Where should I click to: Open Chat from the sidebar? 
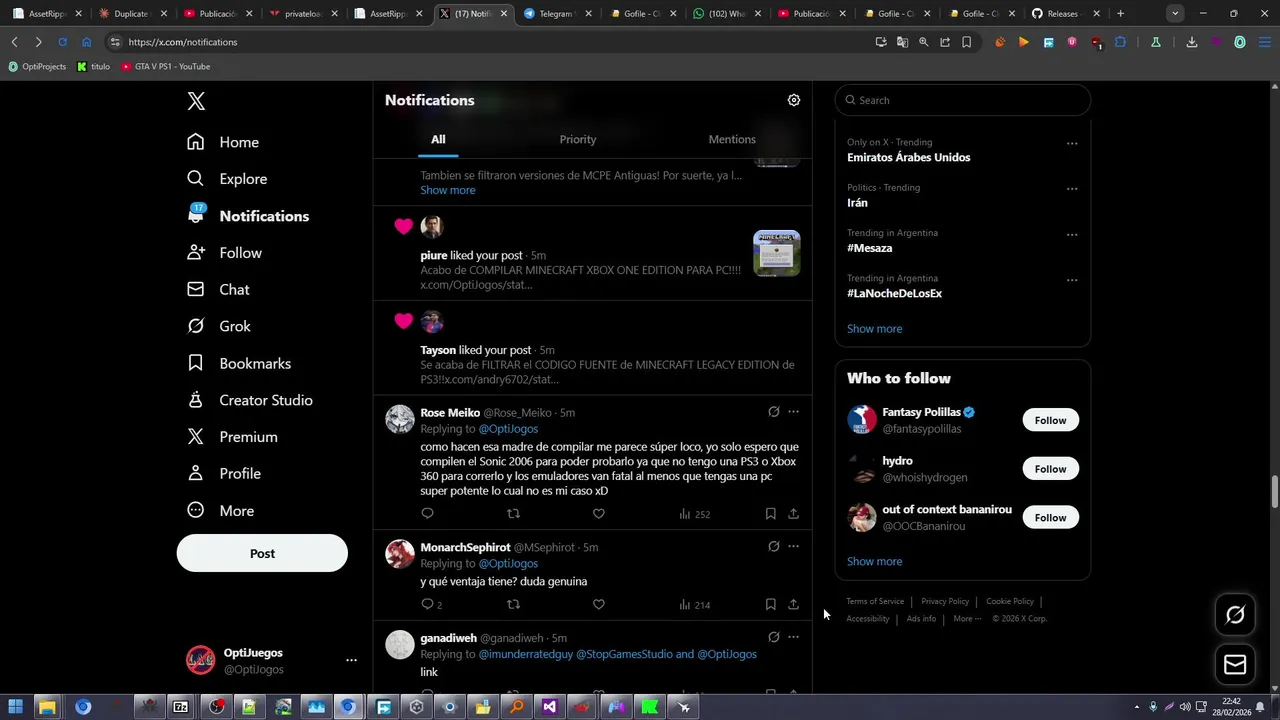pos(218,290)
